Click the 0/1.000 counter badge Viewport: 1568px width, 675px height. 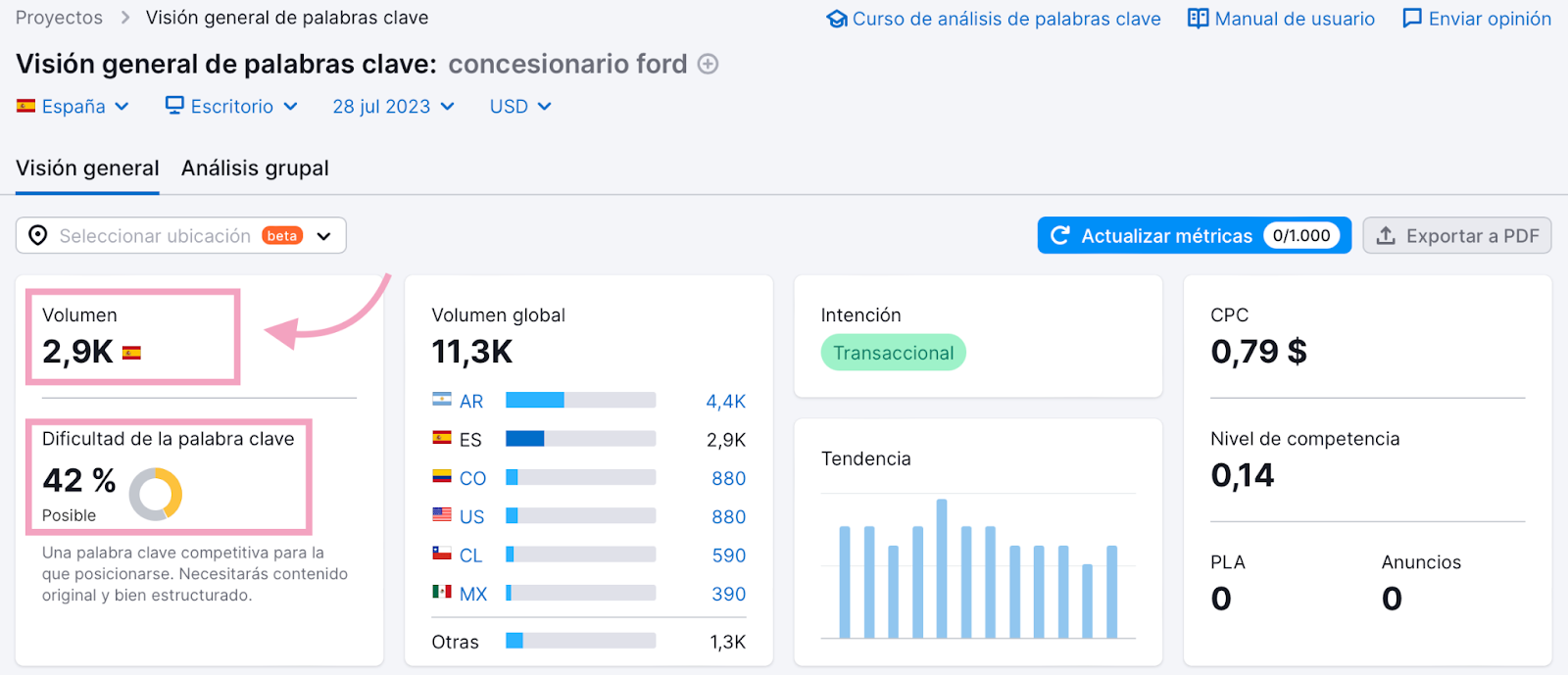tap(1301, 235)
